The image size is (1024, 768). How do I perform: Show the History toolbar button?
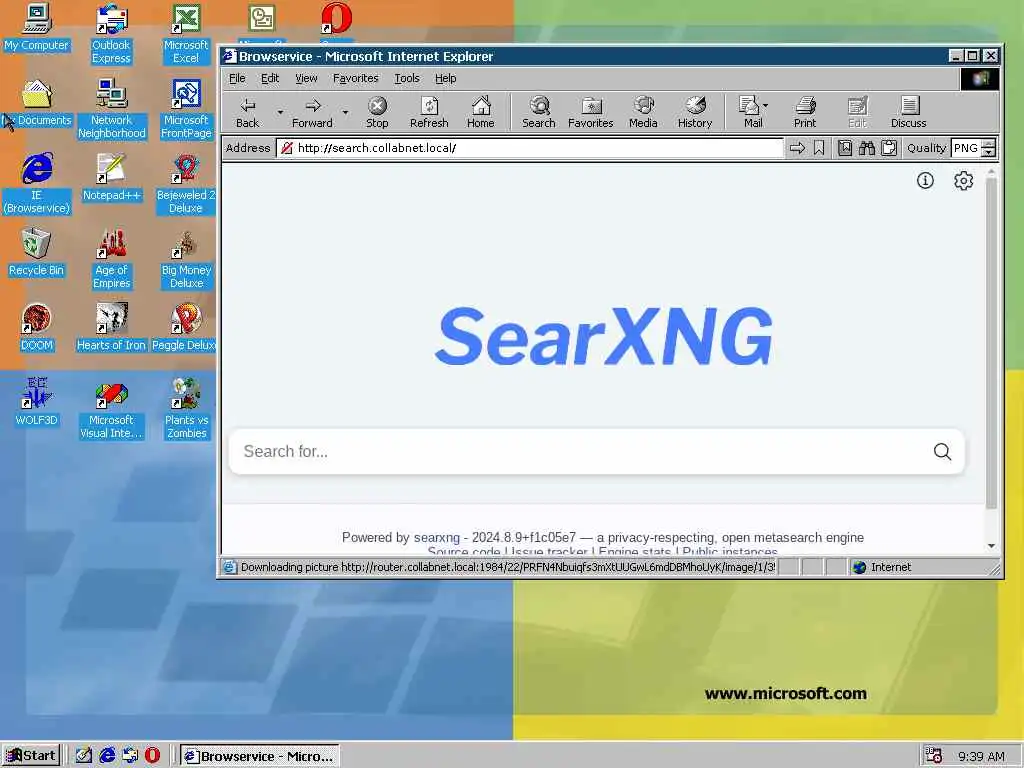tap(695, 112)
